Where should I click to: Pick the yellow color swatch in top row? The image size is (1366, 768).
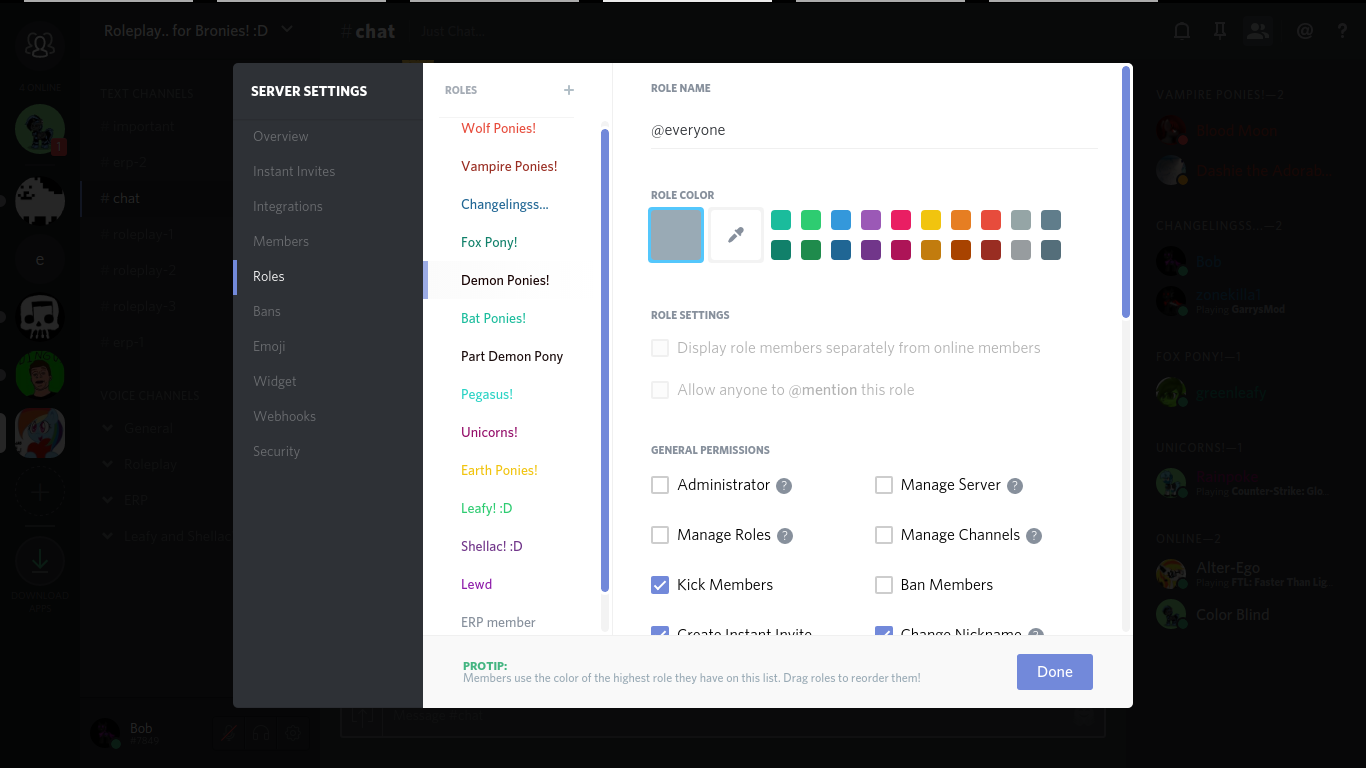[x=931, y=220]
